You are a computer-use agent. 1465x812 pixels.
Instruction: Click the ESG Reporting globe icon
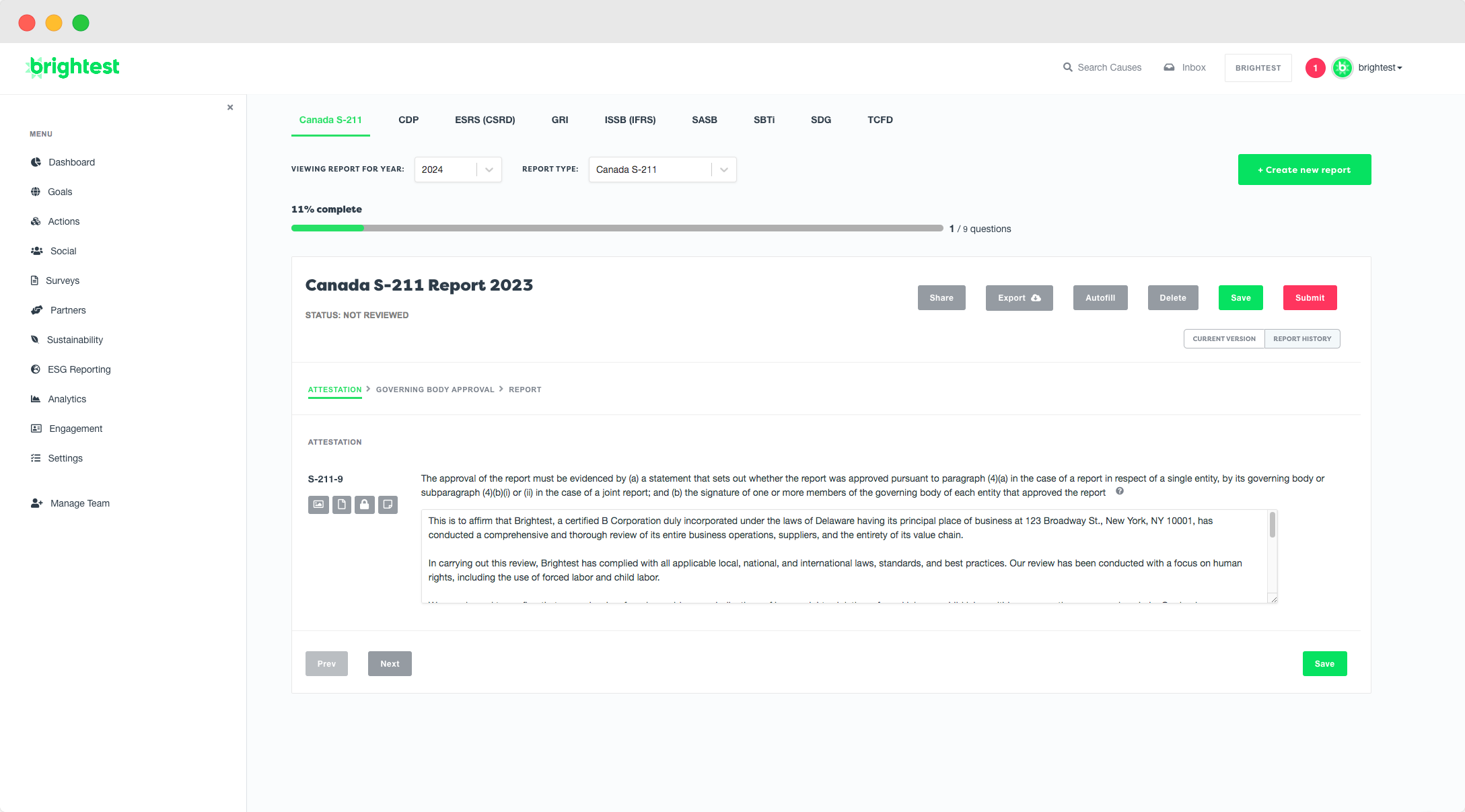click(36, 369)
